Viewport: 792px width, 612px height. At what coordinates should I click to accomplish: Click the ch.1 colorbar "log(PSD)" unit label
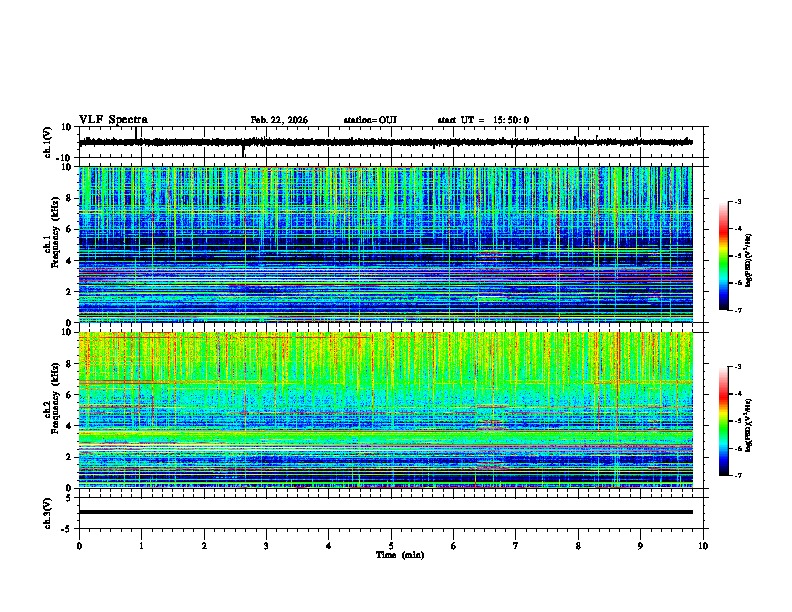tap(749, 260)
